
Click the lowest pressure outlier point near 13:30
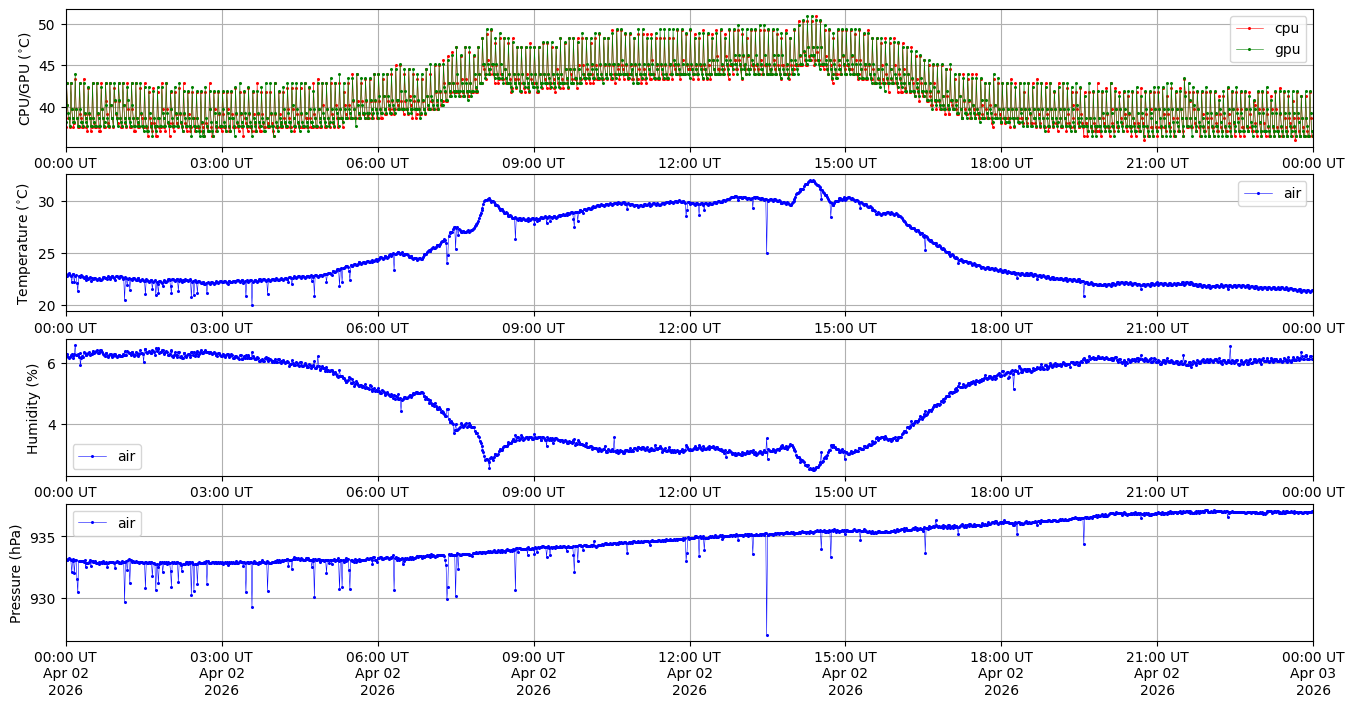pos(767,635)
